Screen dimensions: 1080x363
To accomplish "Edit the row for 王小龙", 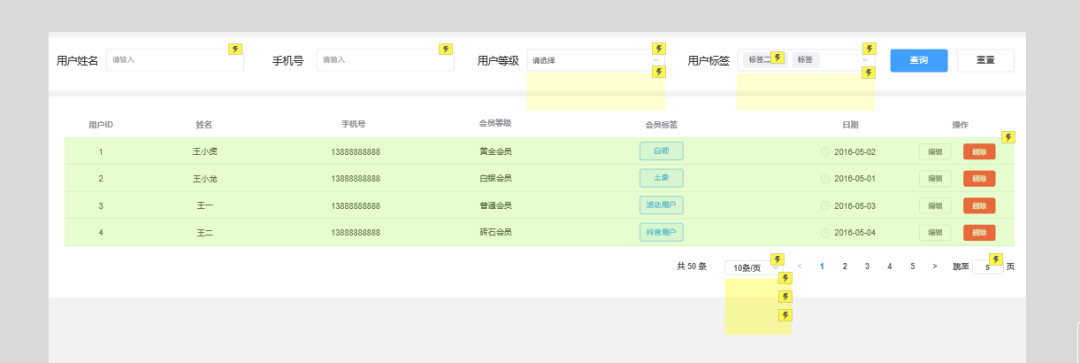I will 935,178.
